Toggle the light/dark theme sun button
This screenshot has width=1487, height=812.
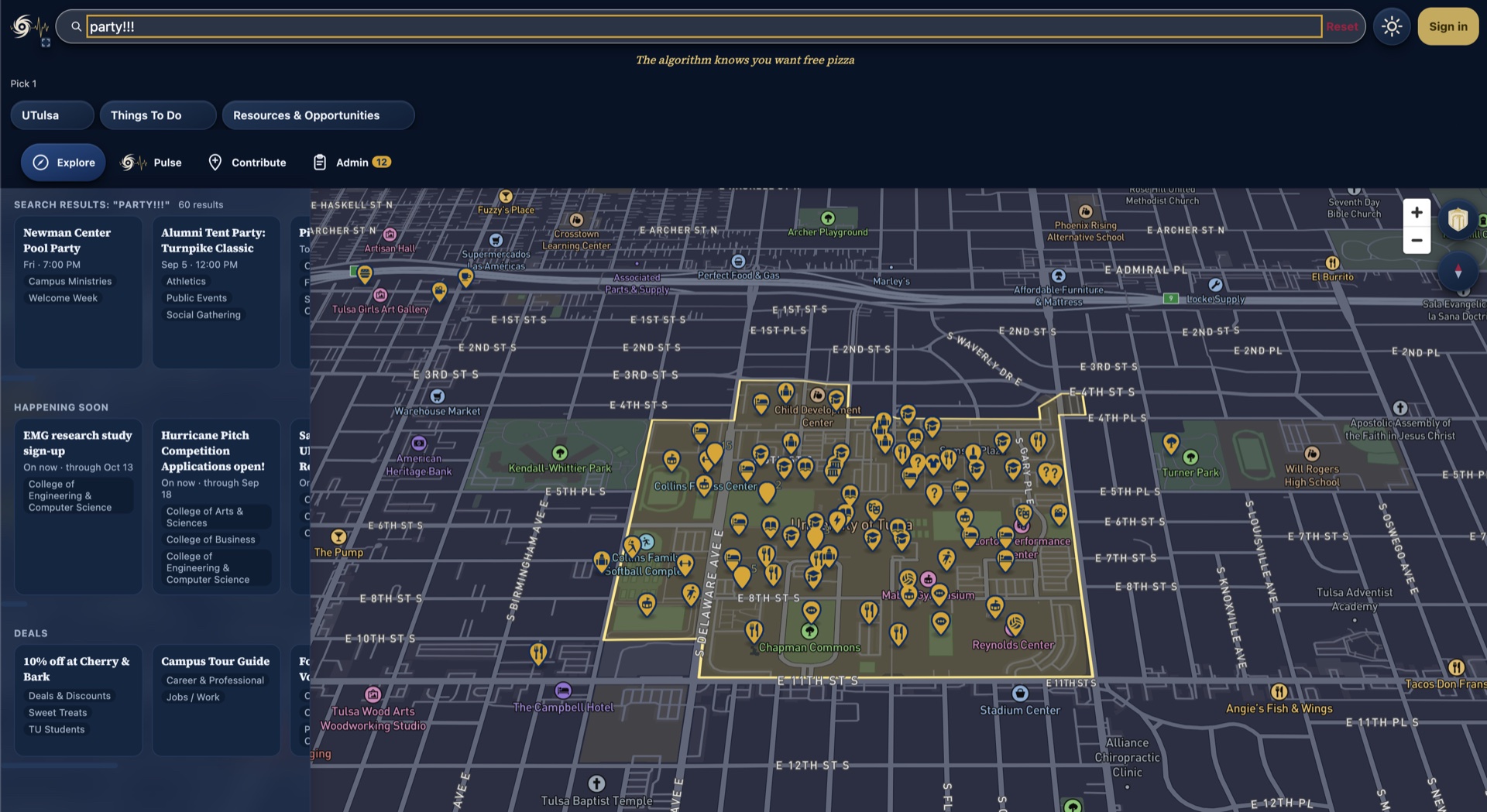(x=1392, y=26)
